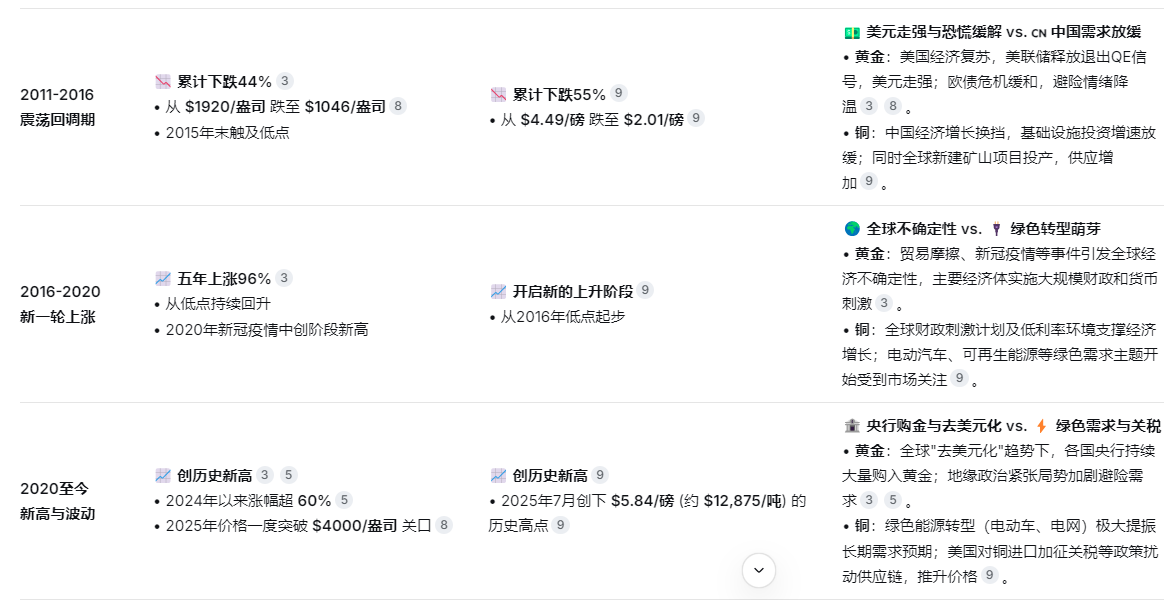Open citation 9 next to 累计下跌55%
This screenshot has width=1170, height=600.
pos(619,94)
